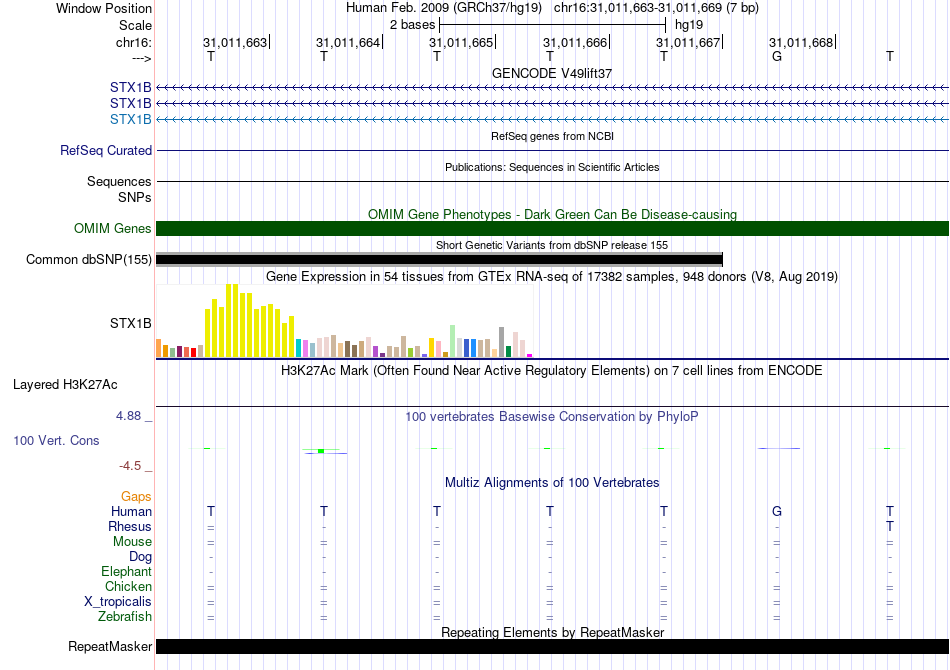Screen dimensions: 950x670
Task: Click the OMIM Genes track label
Action: (x=112, y=228)
